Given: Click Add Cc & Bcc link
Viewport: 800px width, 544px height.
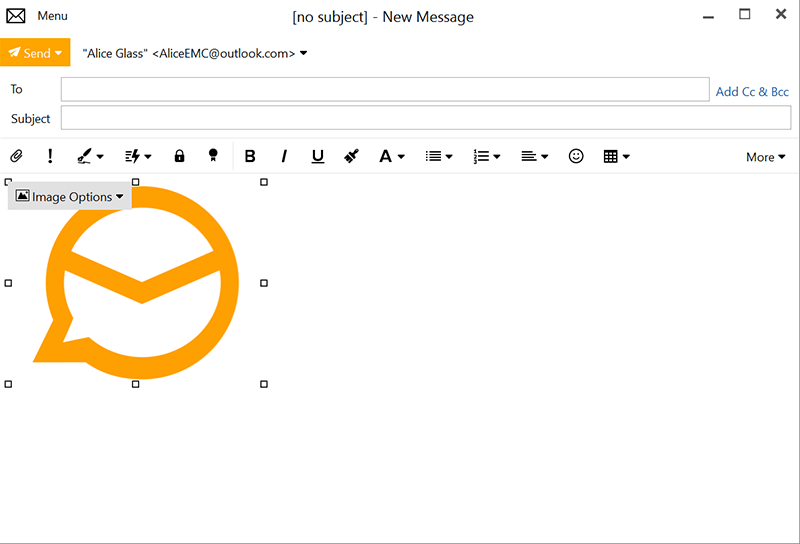Looking at the screenshot, I should pos(752,92).
